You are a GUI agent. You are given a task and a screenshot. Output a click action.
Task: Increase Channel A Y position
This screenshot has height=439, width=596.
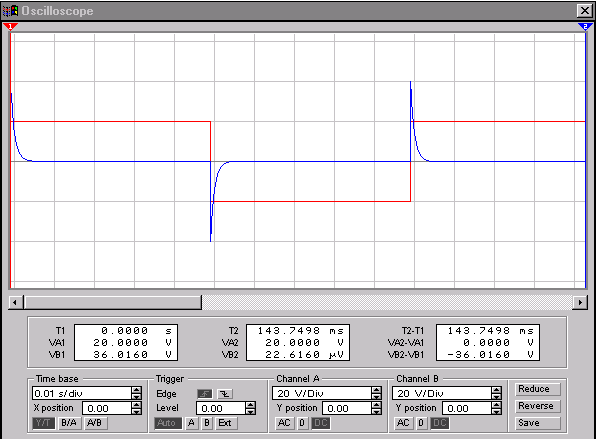376,405
